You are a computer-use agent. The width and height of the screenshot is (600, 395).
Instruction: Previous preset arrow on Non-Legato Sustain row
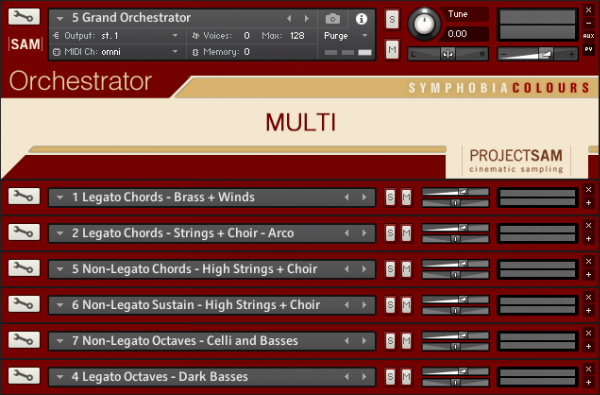pyautogui.click(x=347, y=305)
